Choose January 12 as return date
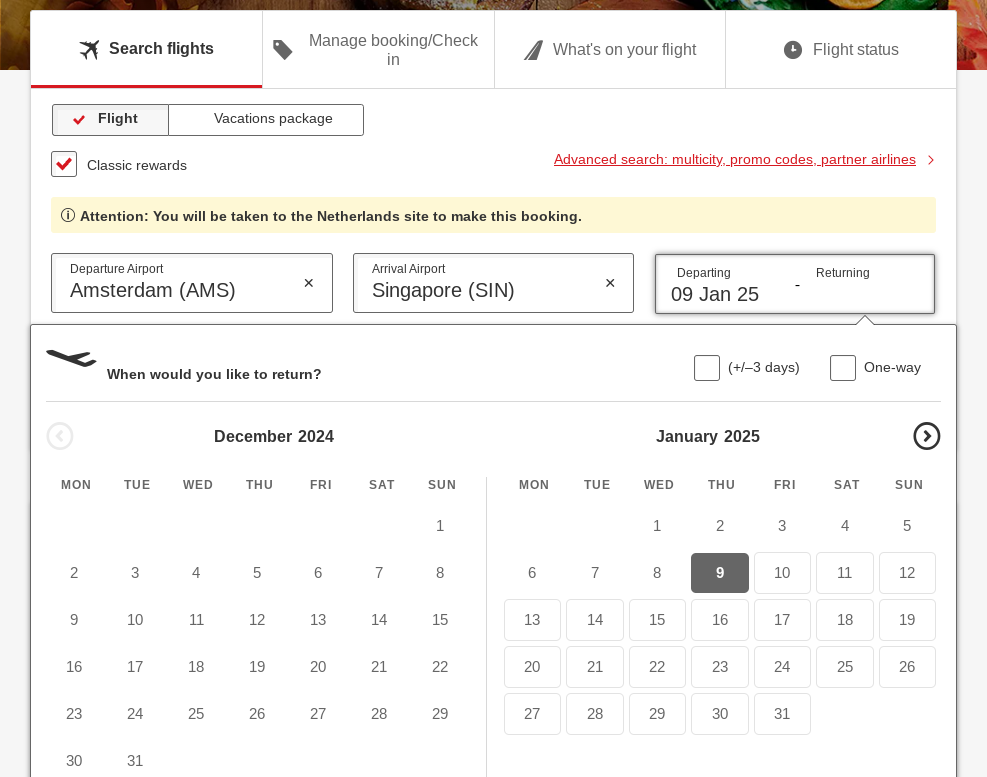 tap(907, 573)
